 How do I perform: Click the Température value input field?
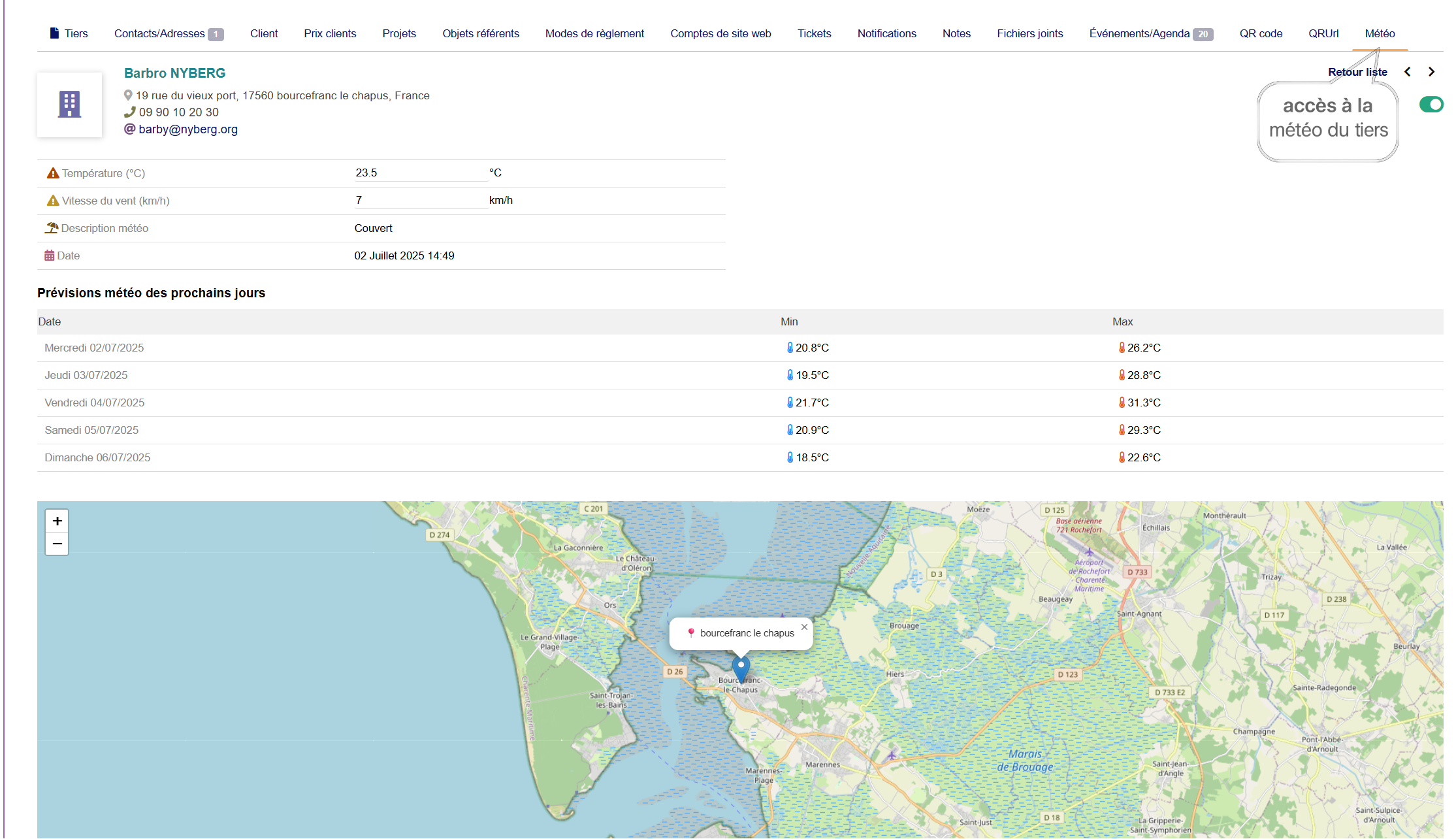[x=420, y=173]
